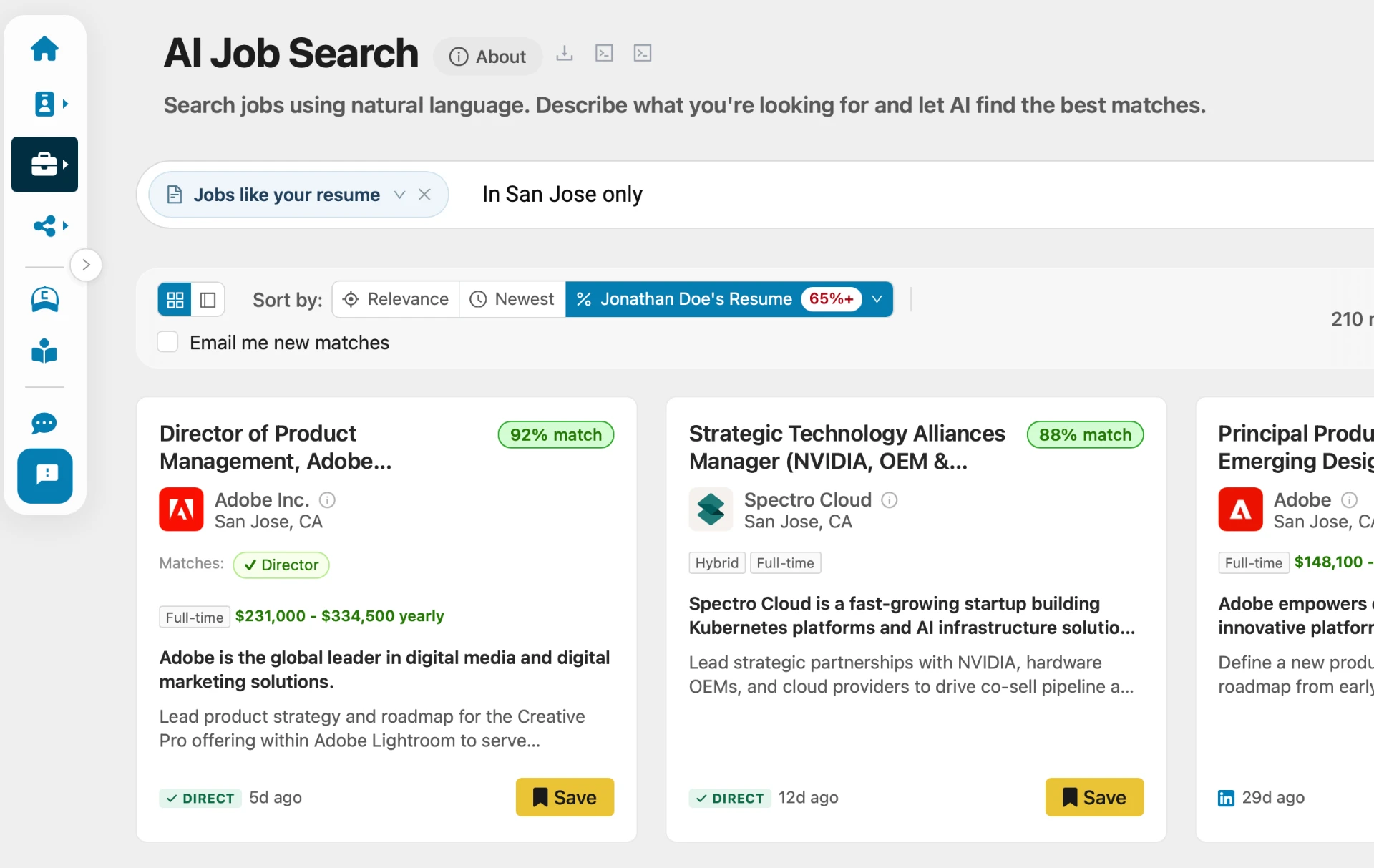The image size is (1374, 868).
Task: Click the DIRECT badge on Spectro Cloud card
Action: (x=730, y=798)
